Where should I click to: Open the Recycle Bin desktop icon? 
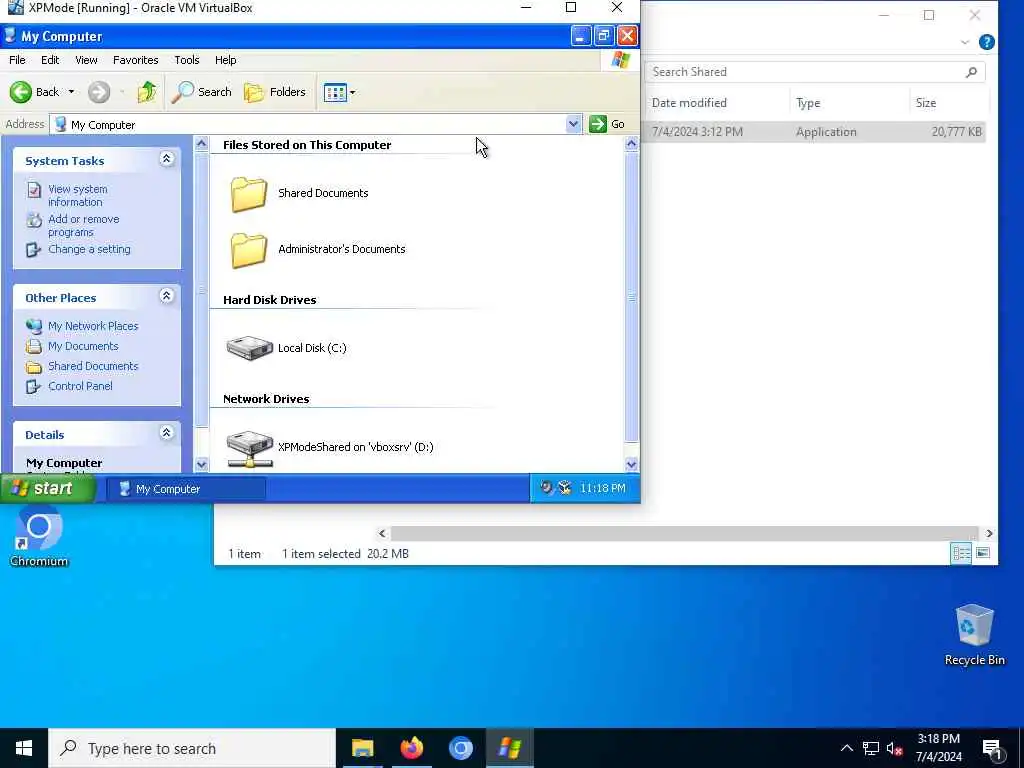(974, 635)
